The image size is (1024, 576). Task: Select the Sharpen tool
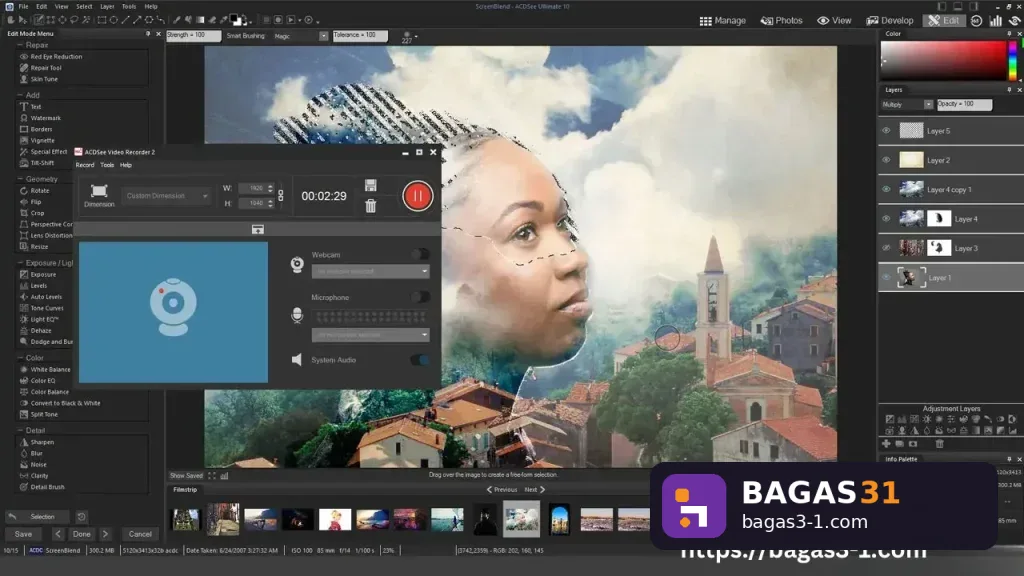point(37,442)
